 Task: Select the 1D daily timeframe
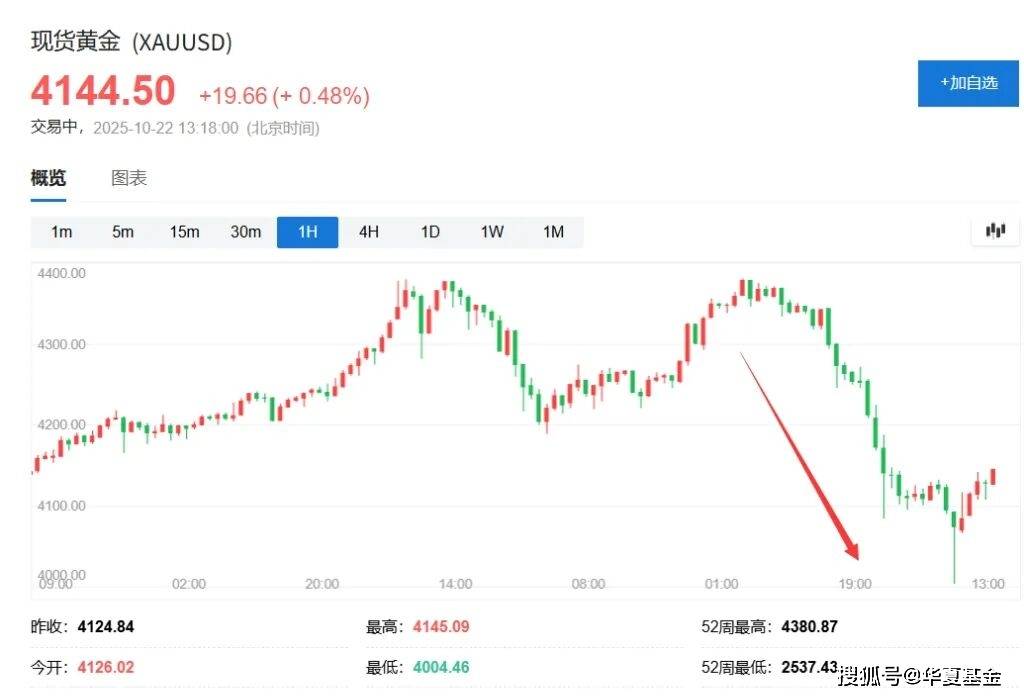pos(430,232)
